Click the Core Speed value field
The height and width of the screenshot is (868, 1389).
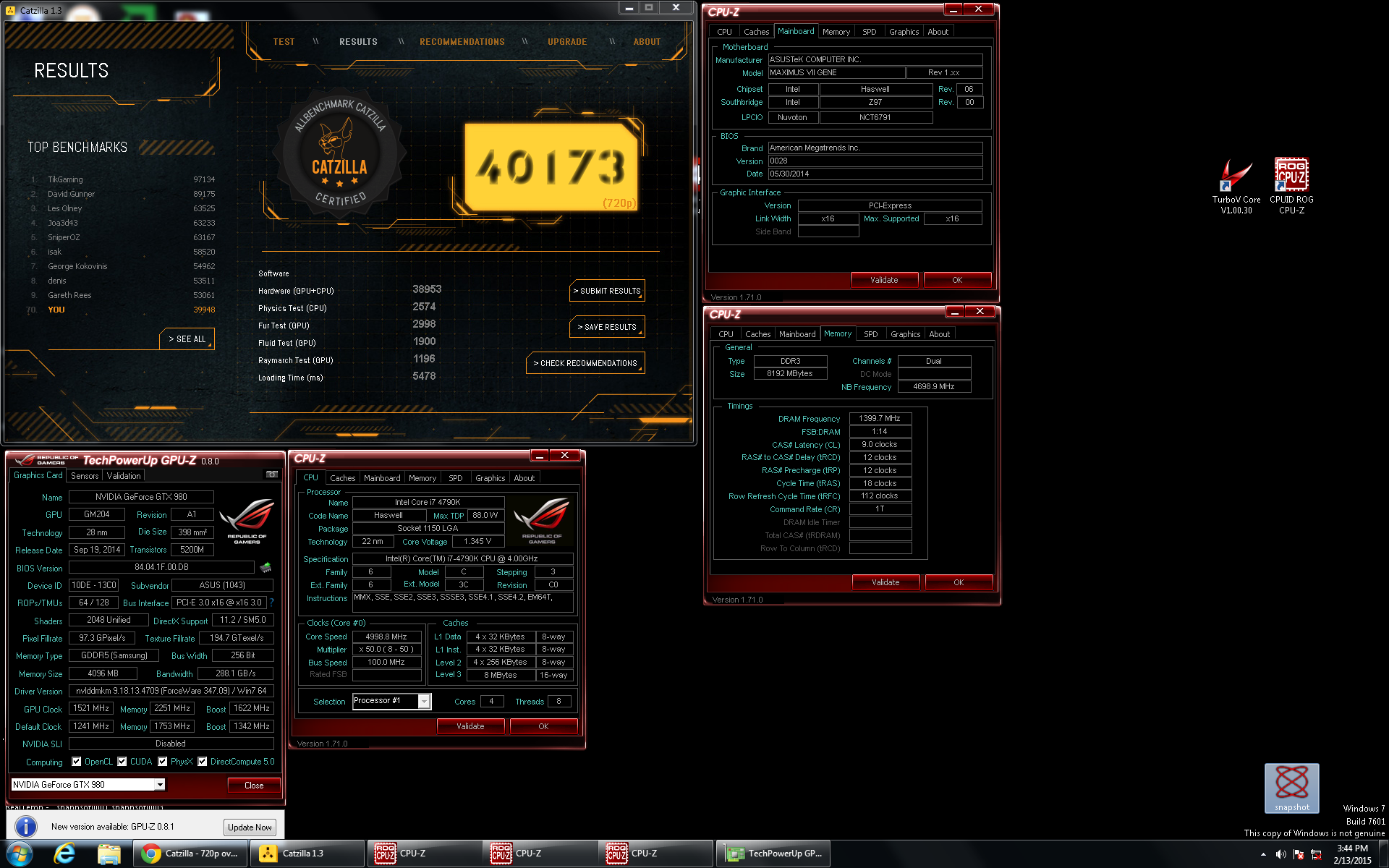tap(386, 637)
